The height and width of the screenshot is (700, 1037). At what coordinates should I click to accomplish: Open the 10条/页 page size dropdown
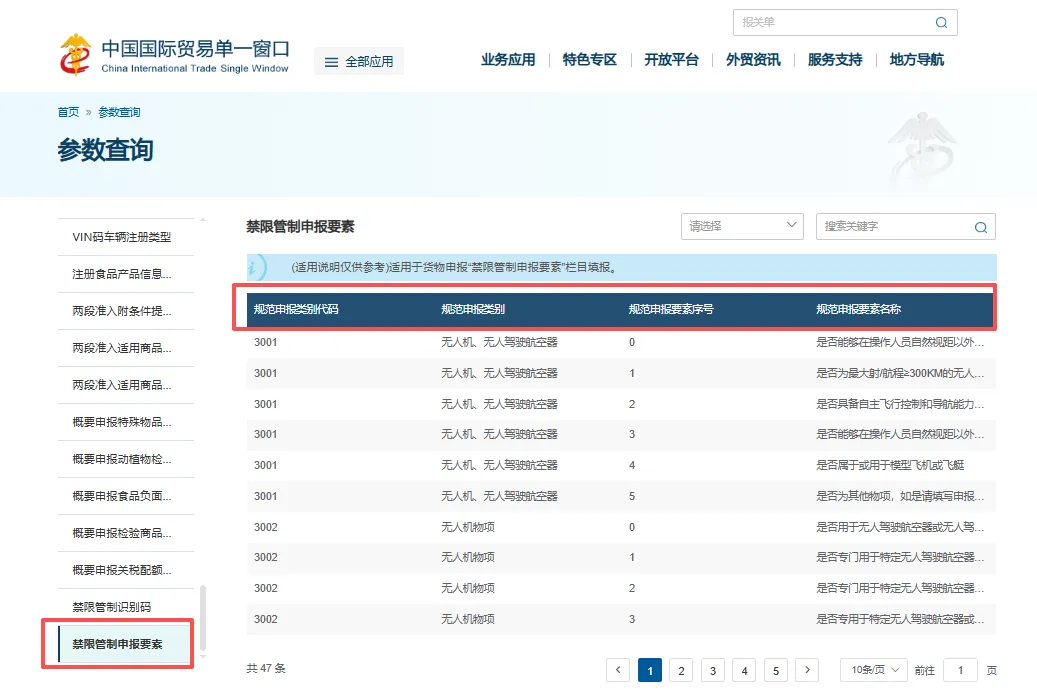[874, 670]
